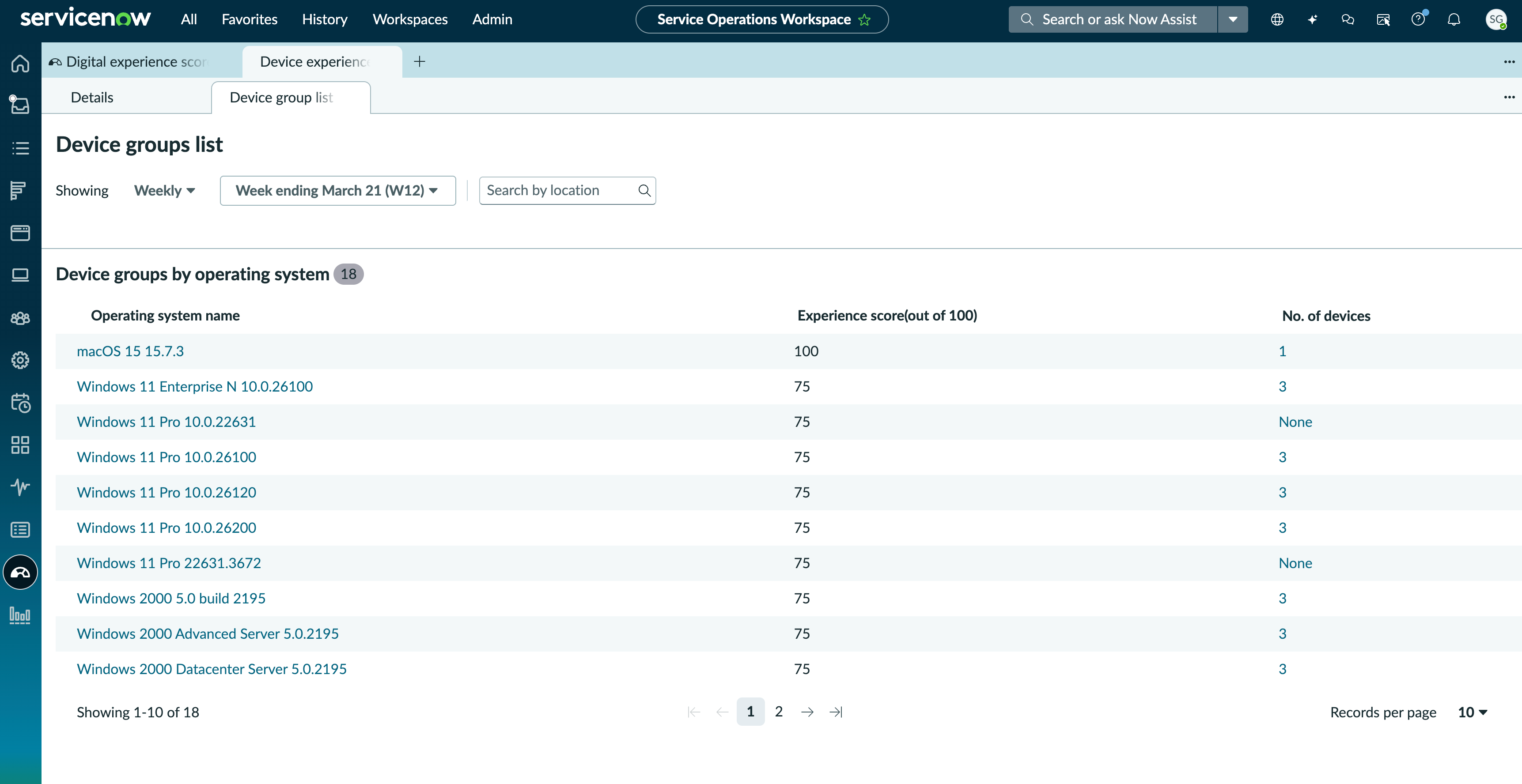Open the gear settings sidebar icon
This screenshot has height=784, width=1522.
(x=20, y=360)
